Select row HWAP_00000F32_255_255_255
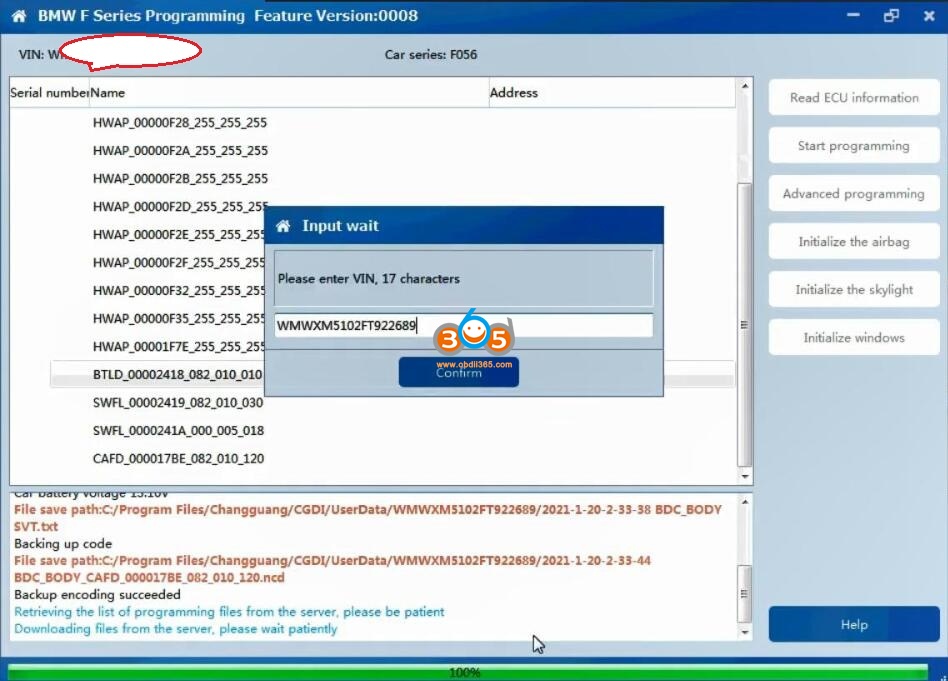This screenshot has height=681, width=948. pyautogui.click(x=178, y=290)
